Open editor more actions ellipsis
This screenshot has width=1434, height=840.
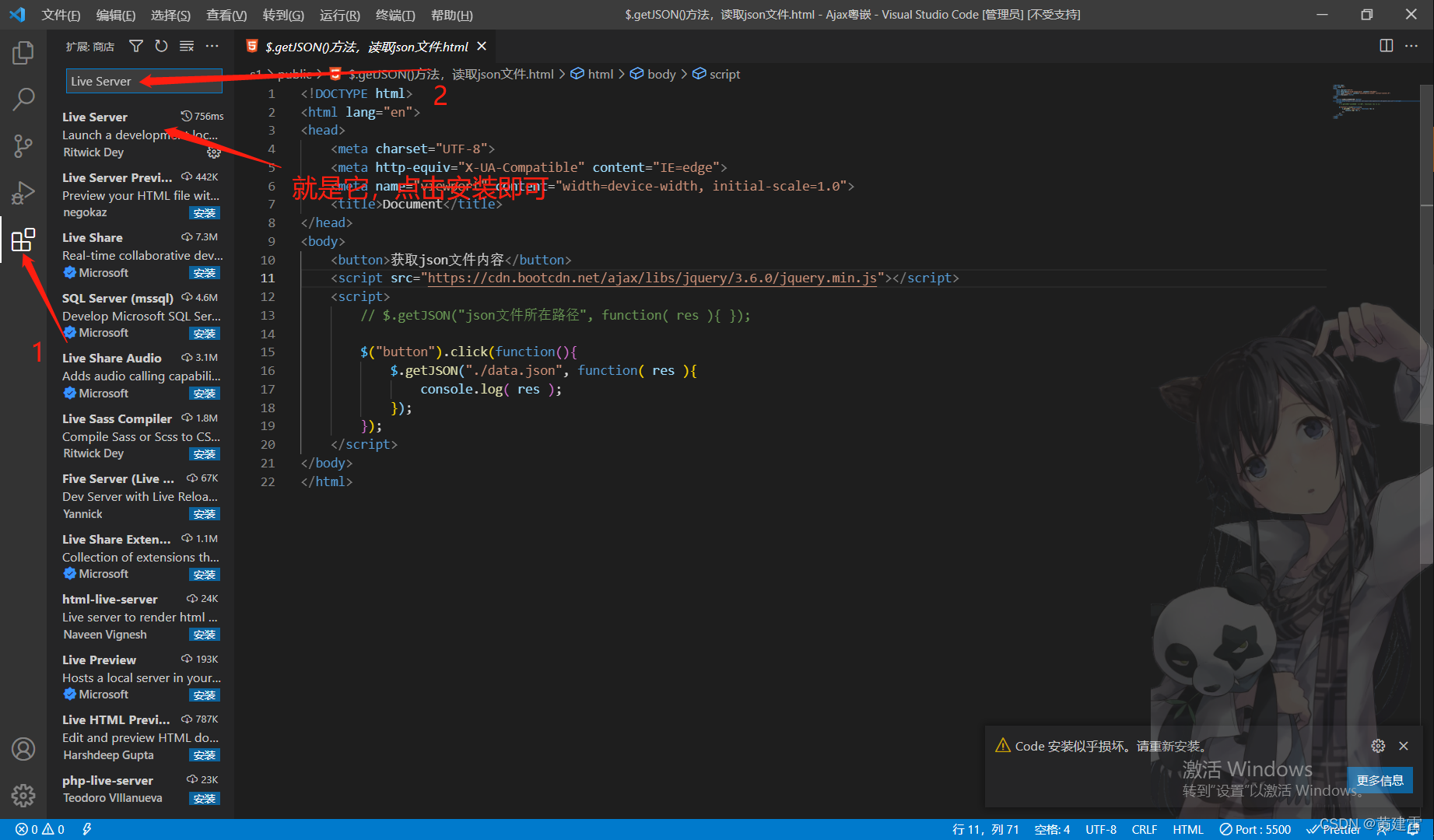coord(1411,46)
